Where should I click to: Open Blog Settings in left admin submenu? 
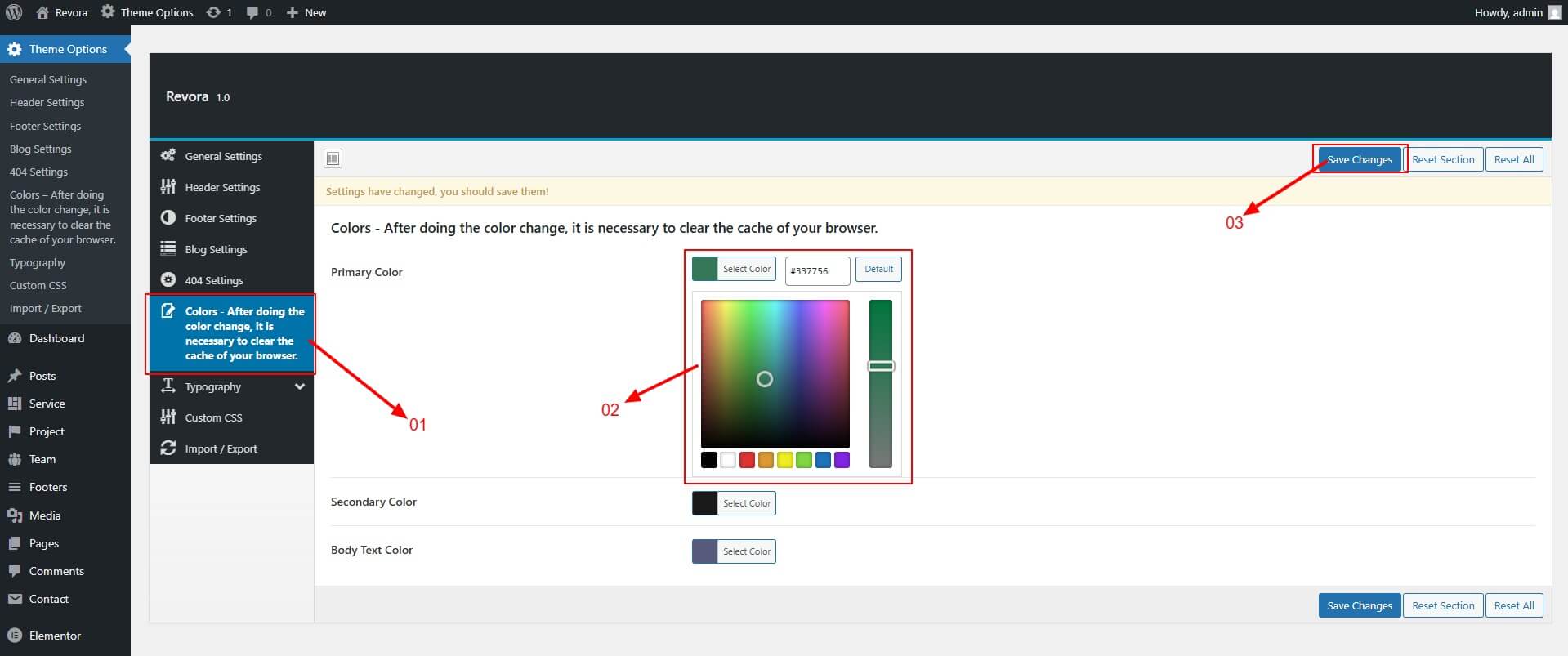pos(41,149)
